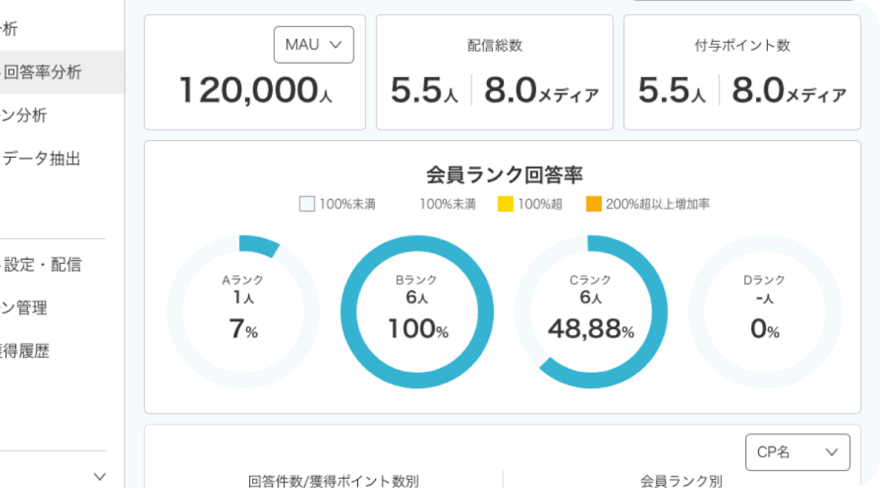Click the Dランク 0% donut chart
The image size is (880, 488).
tap(764, 310)
